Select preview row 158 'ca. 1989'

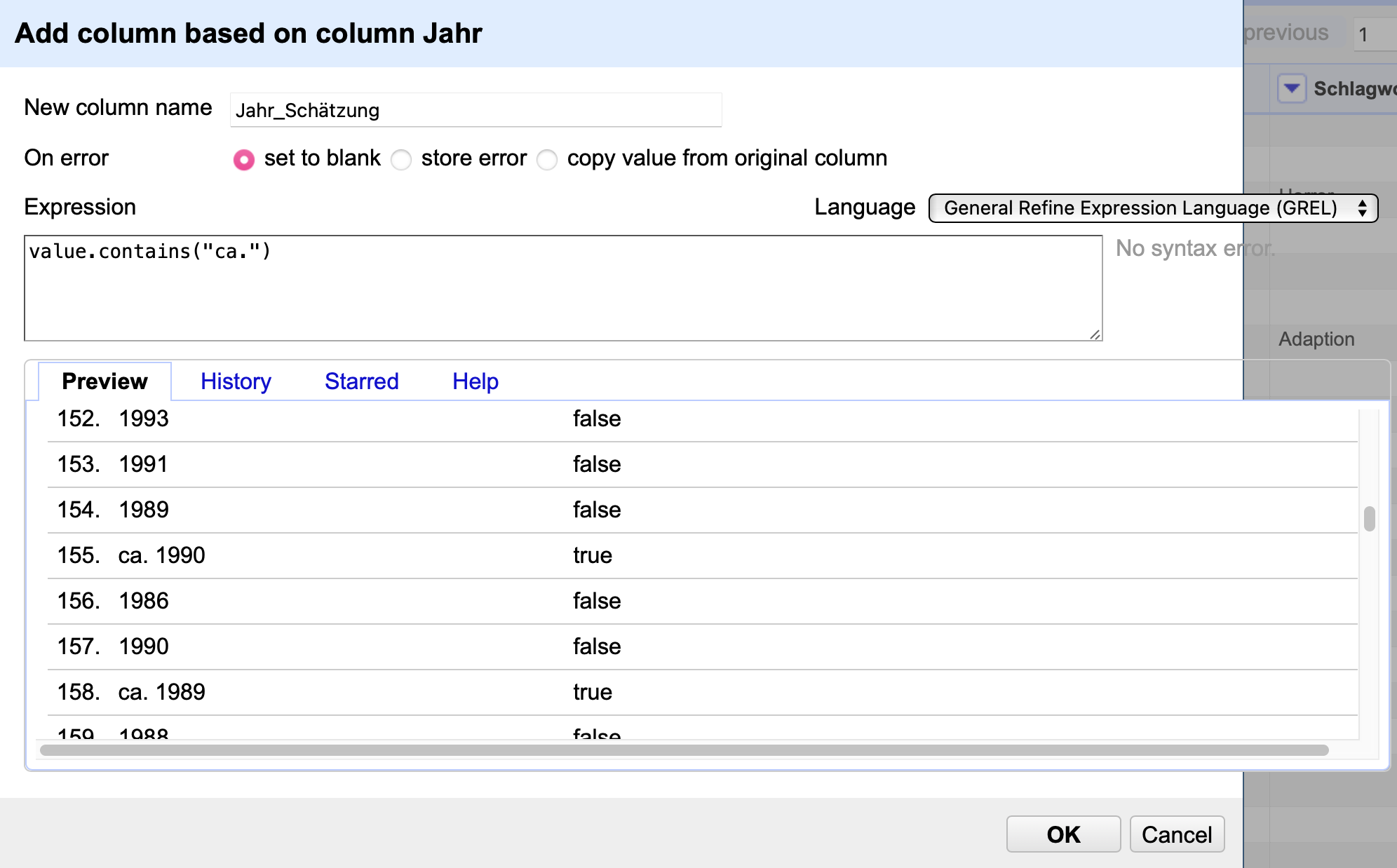[x=703, y=692]
